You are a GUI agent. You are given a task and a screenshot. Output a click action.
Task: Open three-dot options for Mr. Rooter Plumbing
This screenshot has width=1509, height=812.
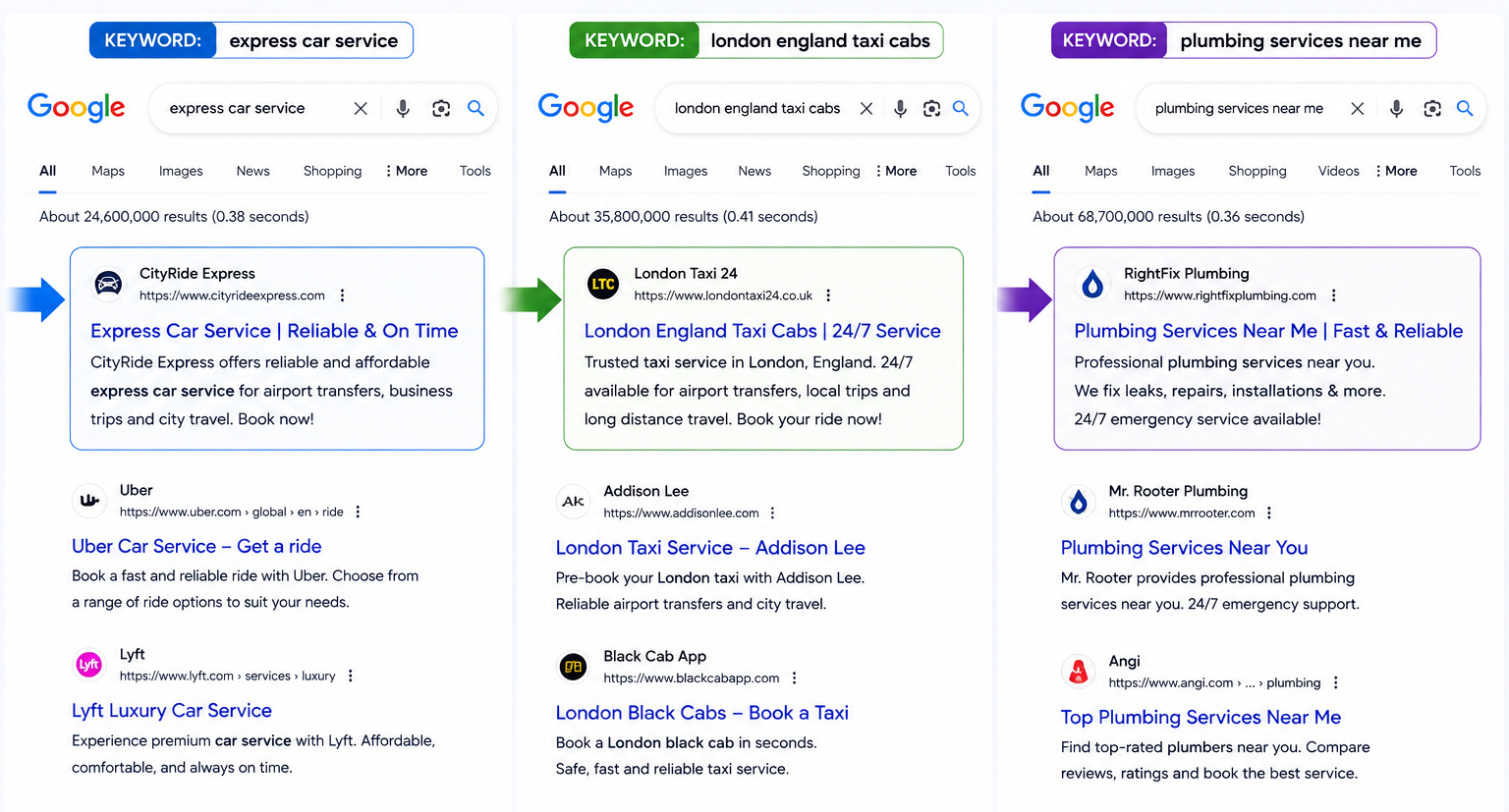(1269, 513)
